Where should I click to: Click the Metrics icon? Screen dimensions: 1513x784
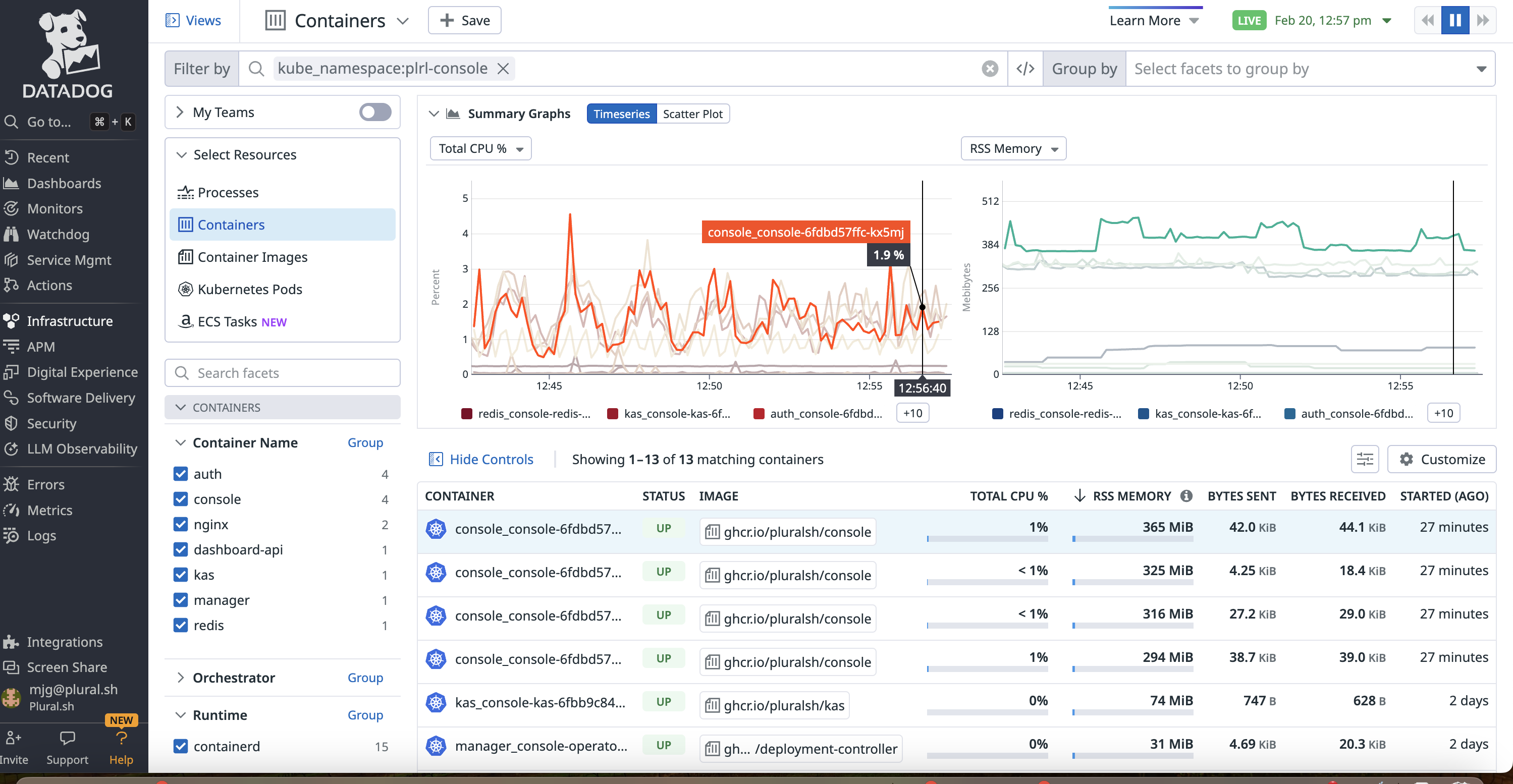tap(11, 510)
